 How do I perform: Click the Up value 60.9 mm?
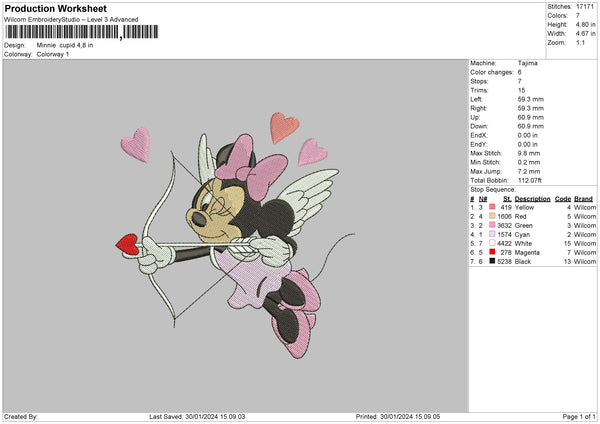click(x=531, y=117)
